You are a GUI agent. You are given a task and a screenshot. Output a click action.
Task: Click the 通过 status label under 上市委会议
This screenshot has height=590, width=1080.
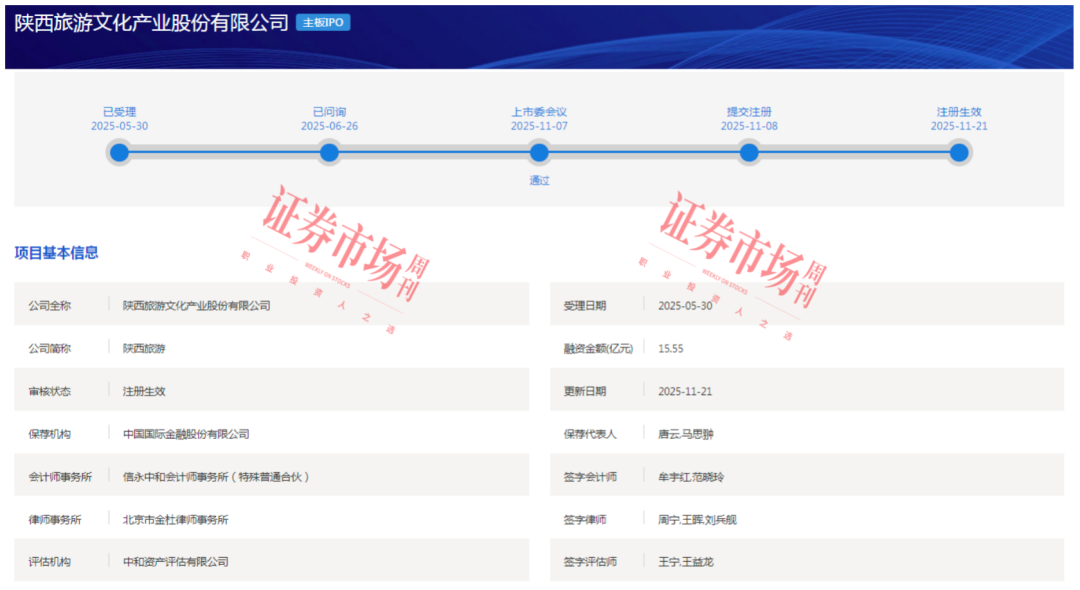[x=538, y=181]
